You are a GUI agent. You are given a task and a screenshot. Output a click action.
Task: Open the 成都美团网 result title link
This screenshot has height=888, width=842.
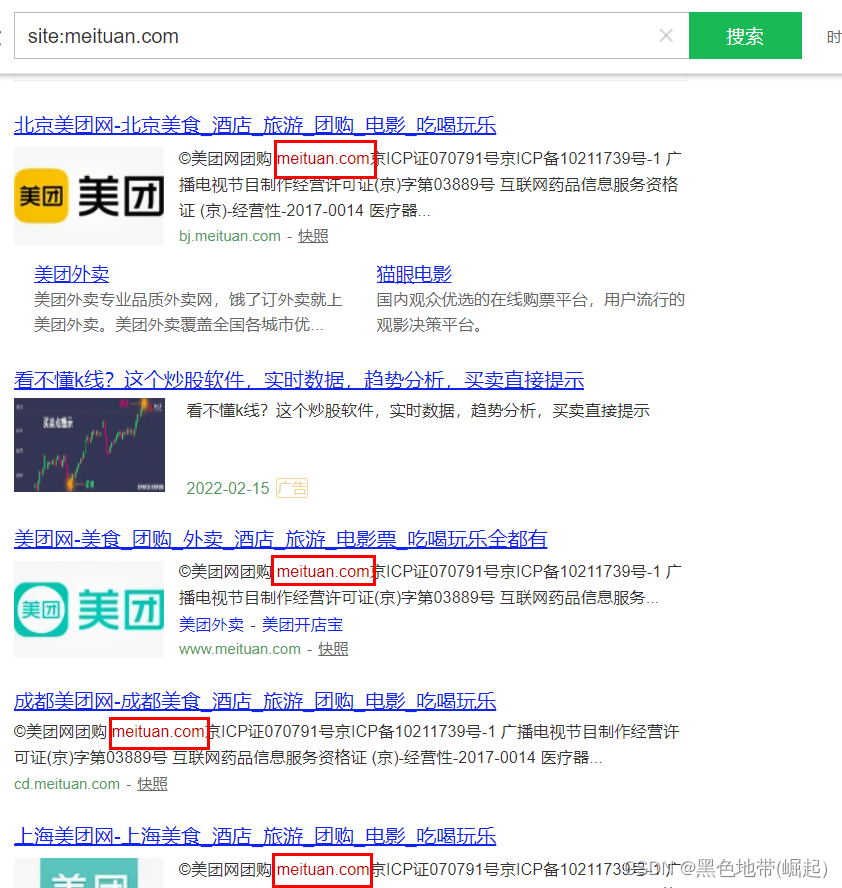255,701
